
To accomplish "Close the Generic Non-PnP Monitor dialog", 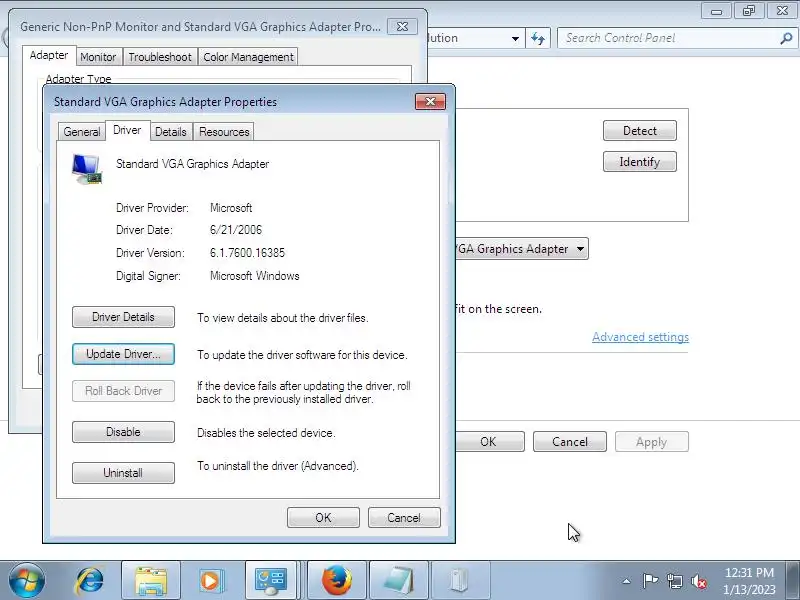I will coord(402,27).
